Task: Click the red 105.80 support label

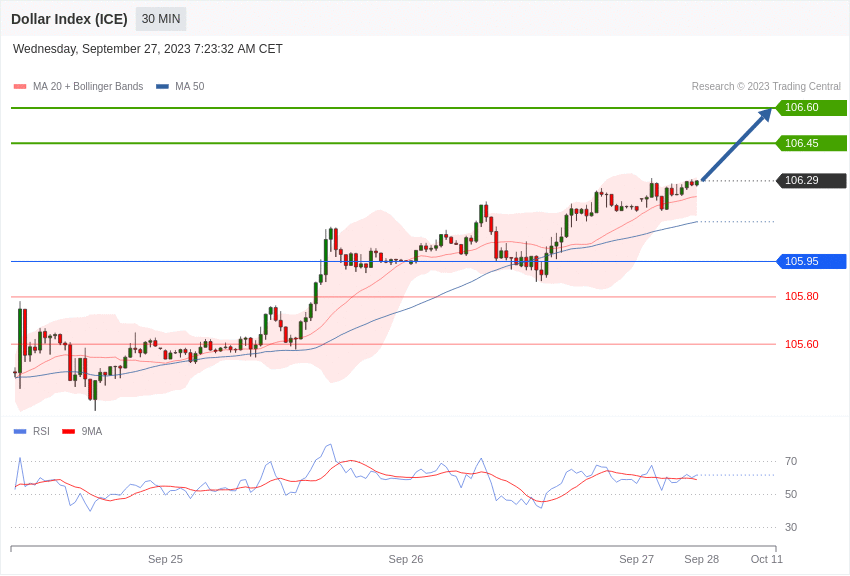Action: [801, 297]
